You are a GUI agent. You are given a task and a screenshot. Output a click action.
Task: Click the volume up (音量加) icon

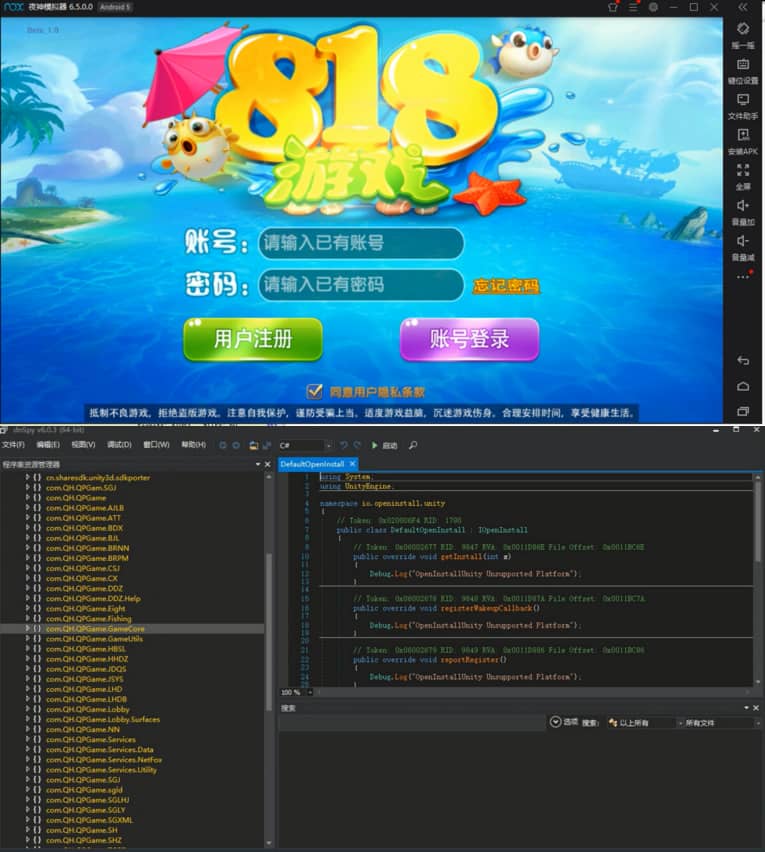point(743,205)
